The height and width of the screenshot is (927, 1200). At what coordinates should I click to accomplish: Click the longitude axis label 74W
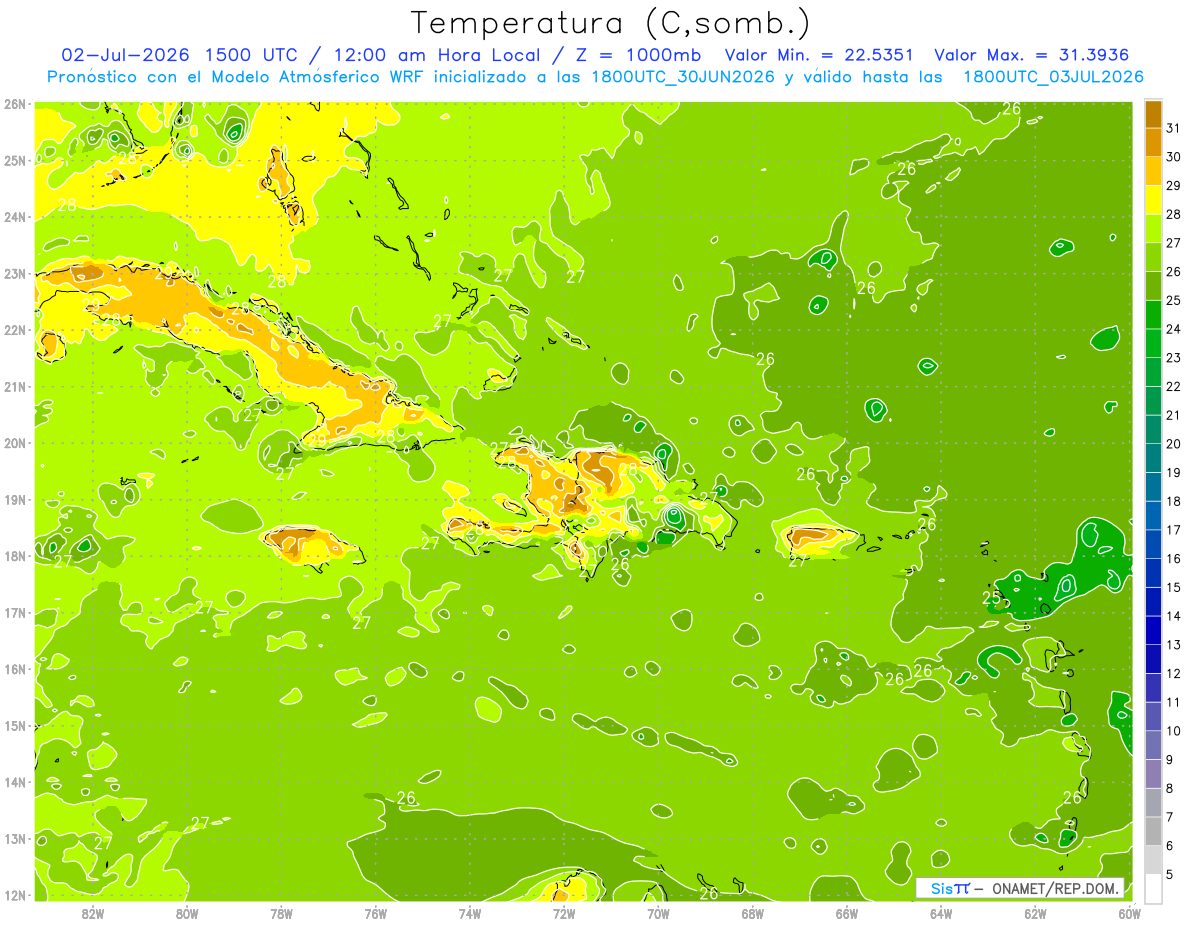470,913
